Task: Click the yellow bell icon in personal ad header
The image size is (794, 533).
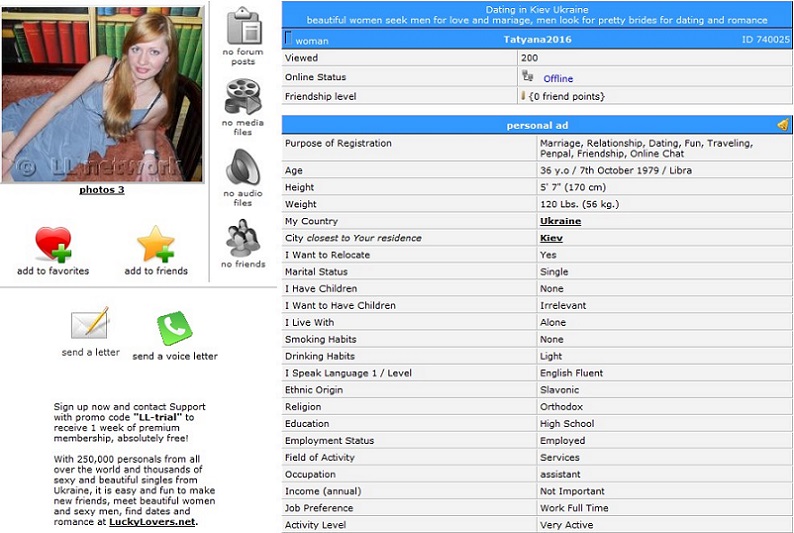Action: pyautogui.click(x=783, y=125)
